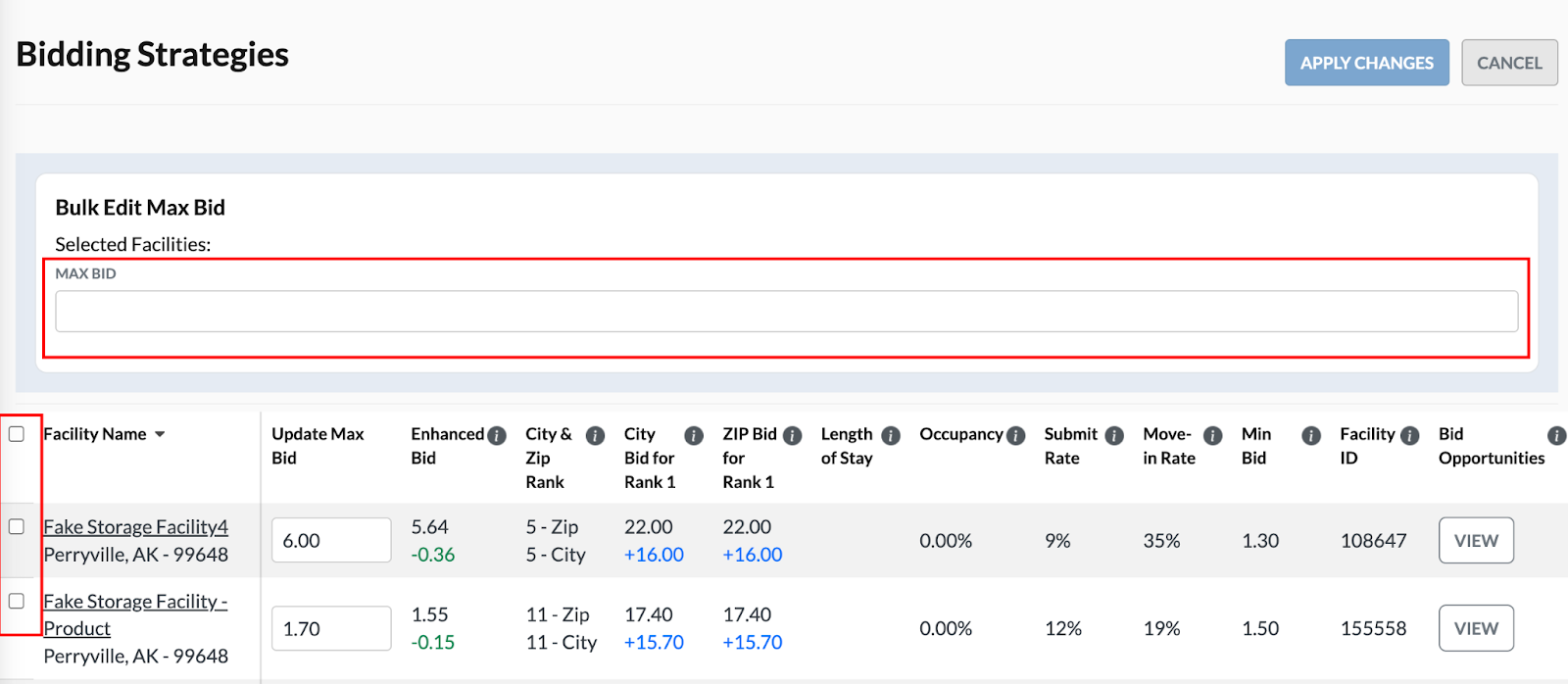1568x684 pixels.
Task: Click the Bulk Edit Max Bid heading
Action: [140, 208]
